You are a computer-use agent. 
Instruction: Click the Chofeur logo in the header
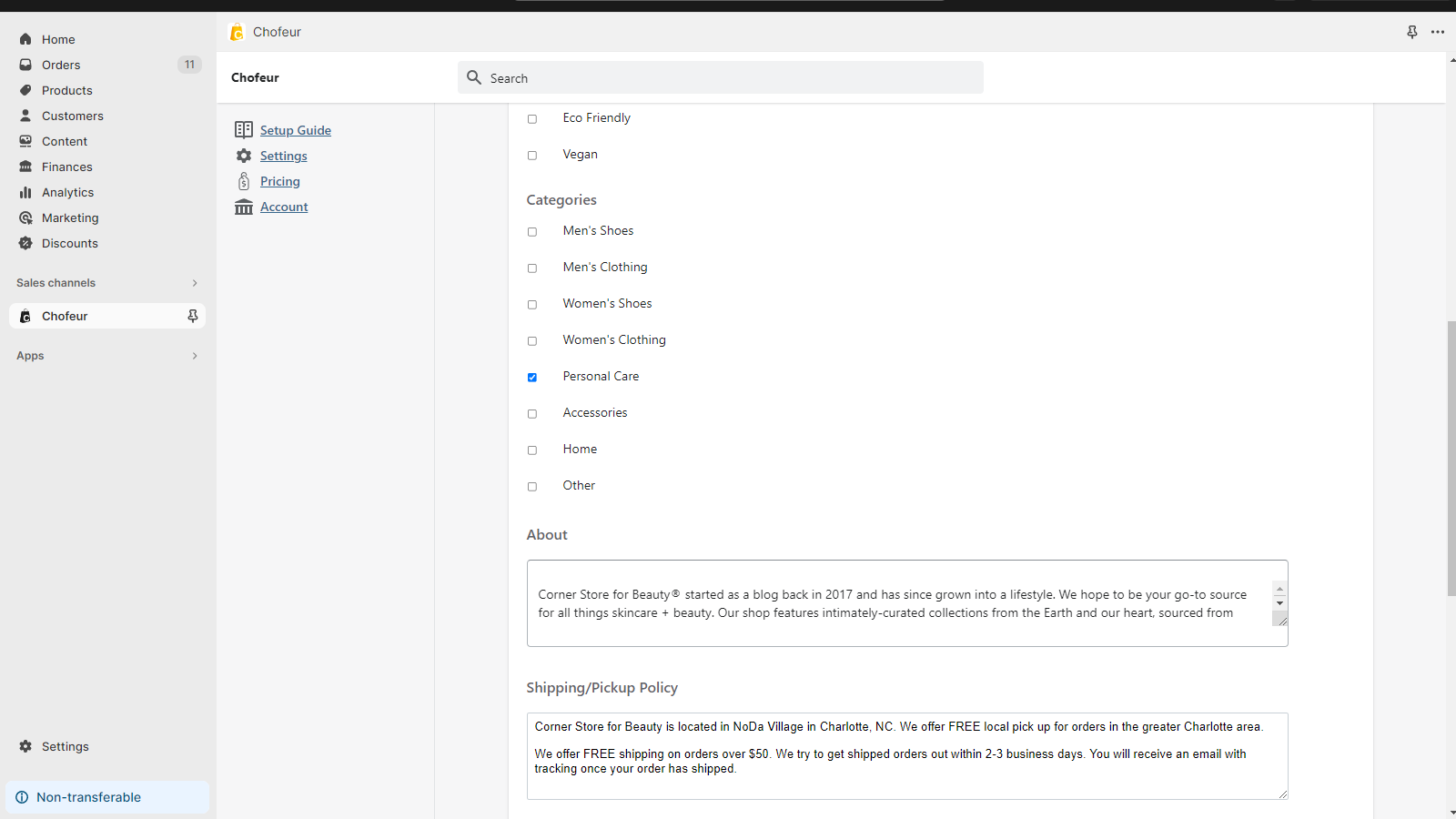point(237,32)
